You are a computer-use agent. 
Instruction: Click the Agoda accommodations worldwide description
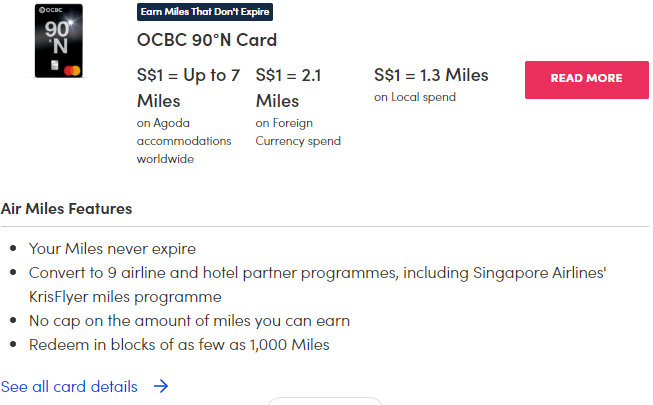click(184, 141)
